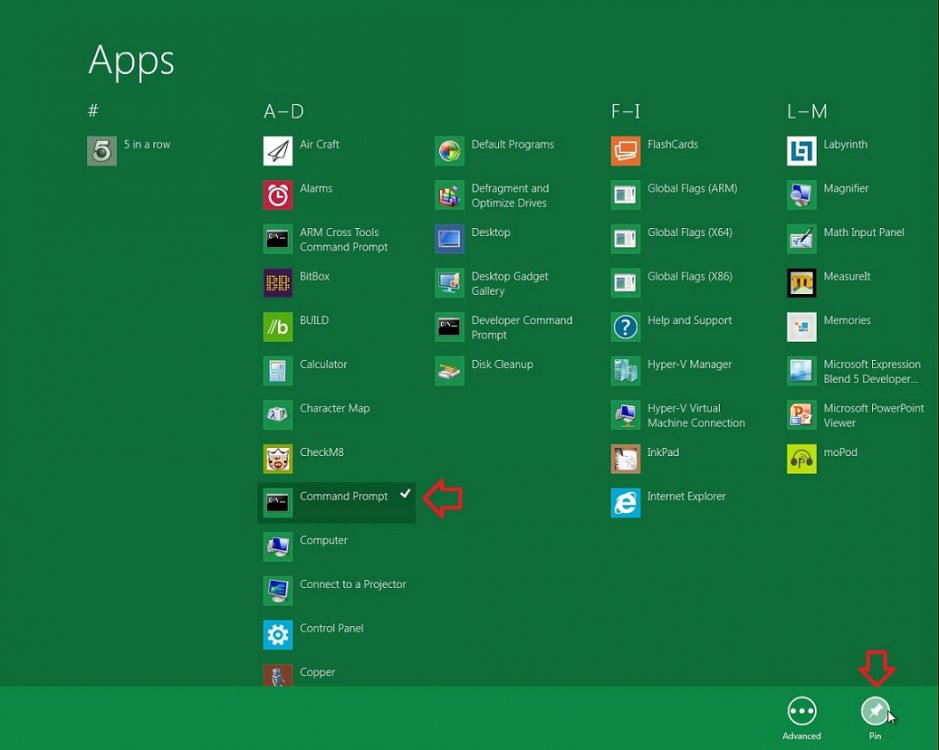The height and width of the screenshot is (750, 939).
Task: Start Calculator from its icon
Action: [x=278, y=371]
